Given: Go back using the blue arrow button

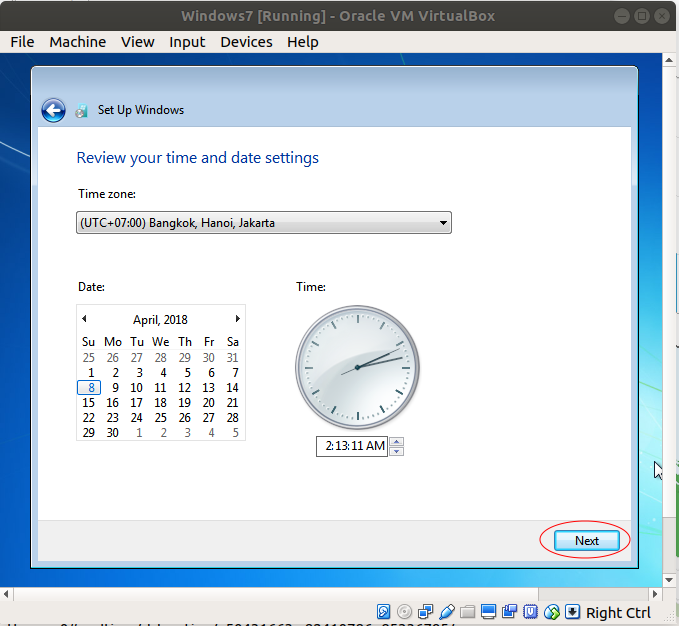Looking at the screenshot, I should coord(53,110).
